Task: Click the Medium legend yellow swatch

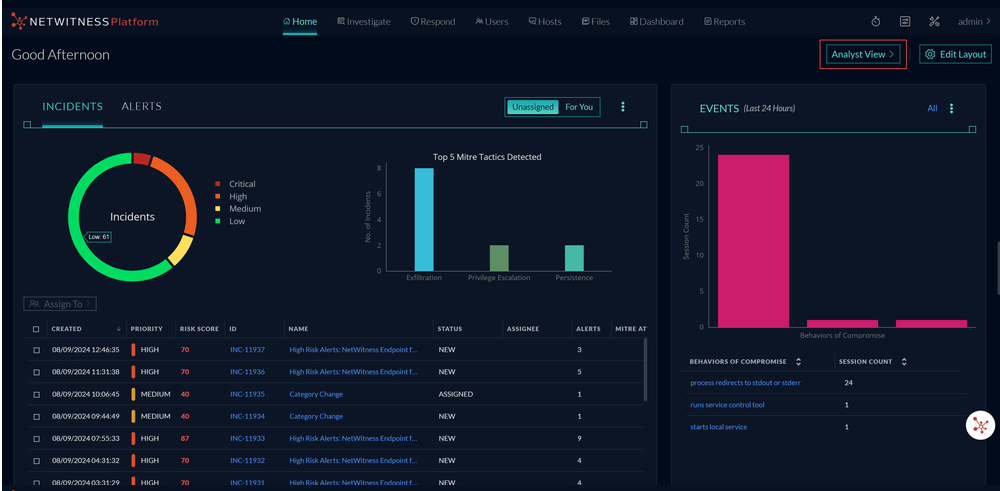Action: click(x=217, y=209)
